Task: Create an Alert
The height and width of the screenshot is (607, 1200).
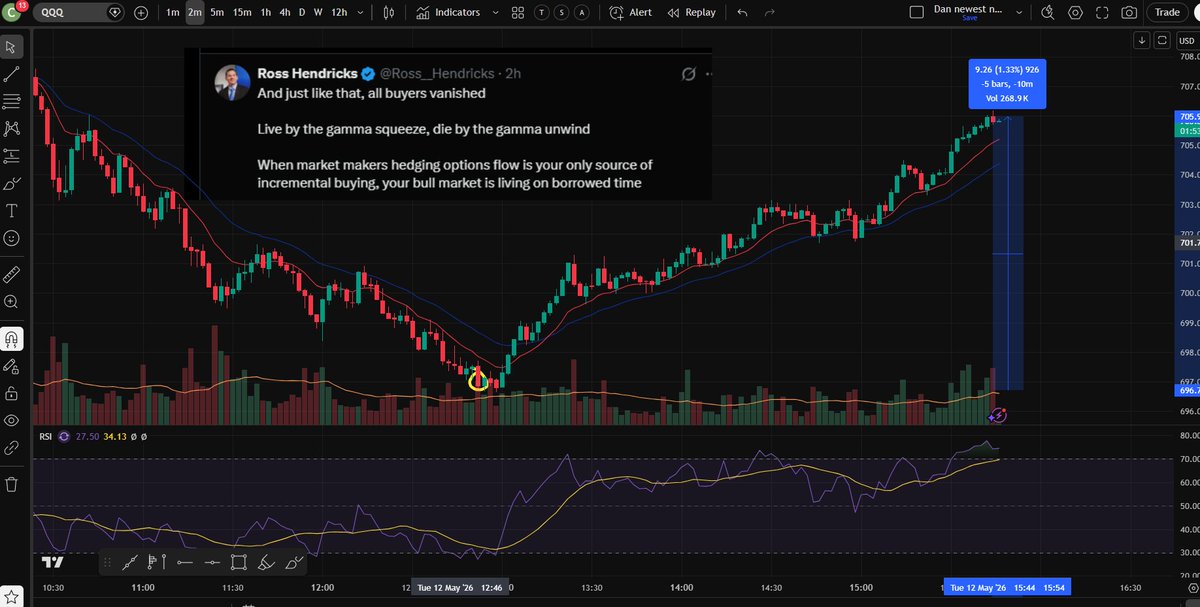Action: click(630, 12)
